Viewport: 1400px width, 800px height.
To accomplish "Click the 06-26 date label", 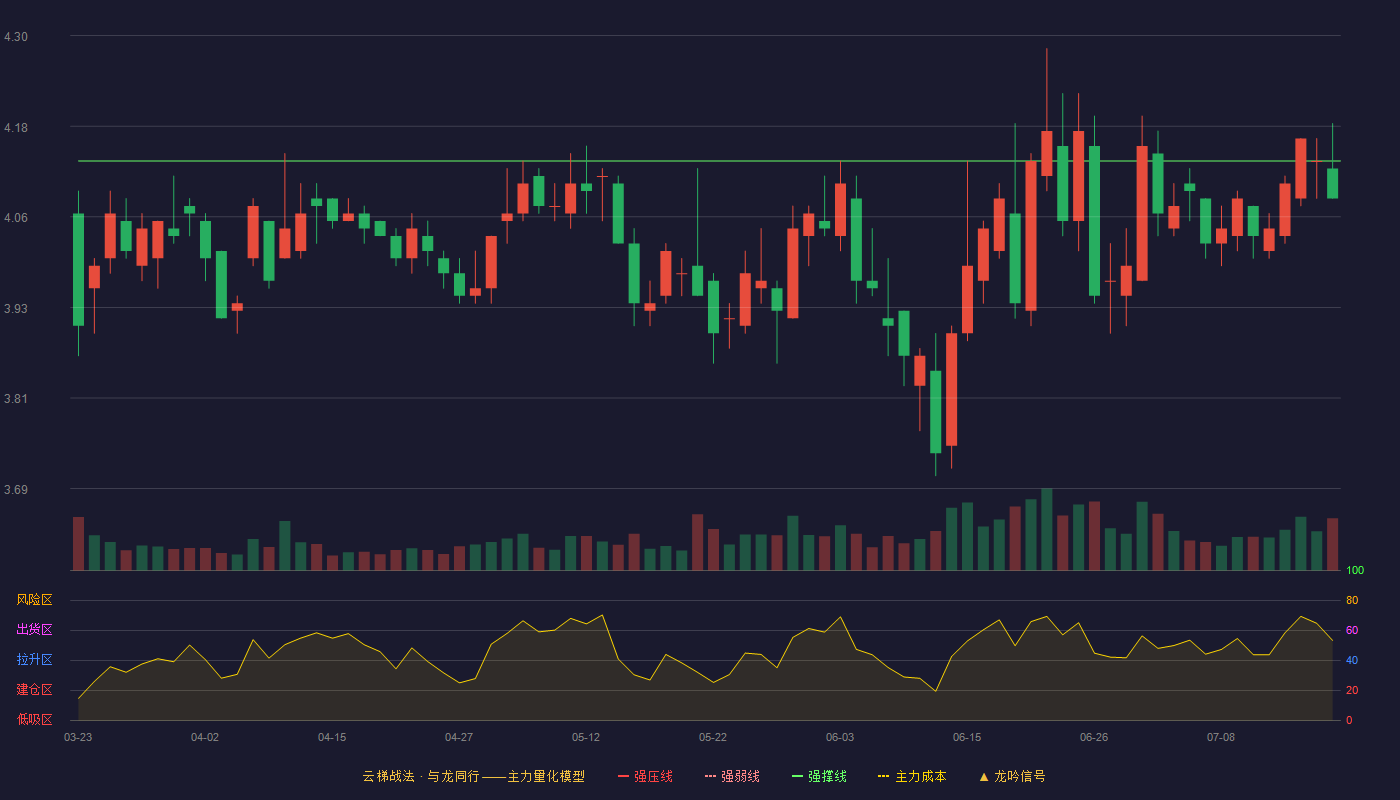I will point(1094,737).
